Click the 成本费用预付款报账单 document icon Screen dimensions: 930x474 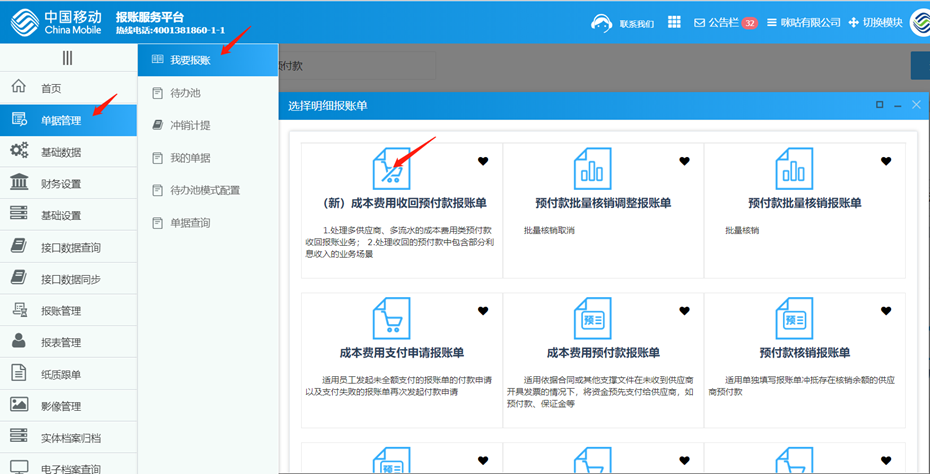[593, 318]
